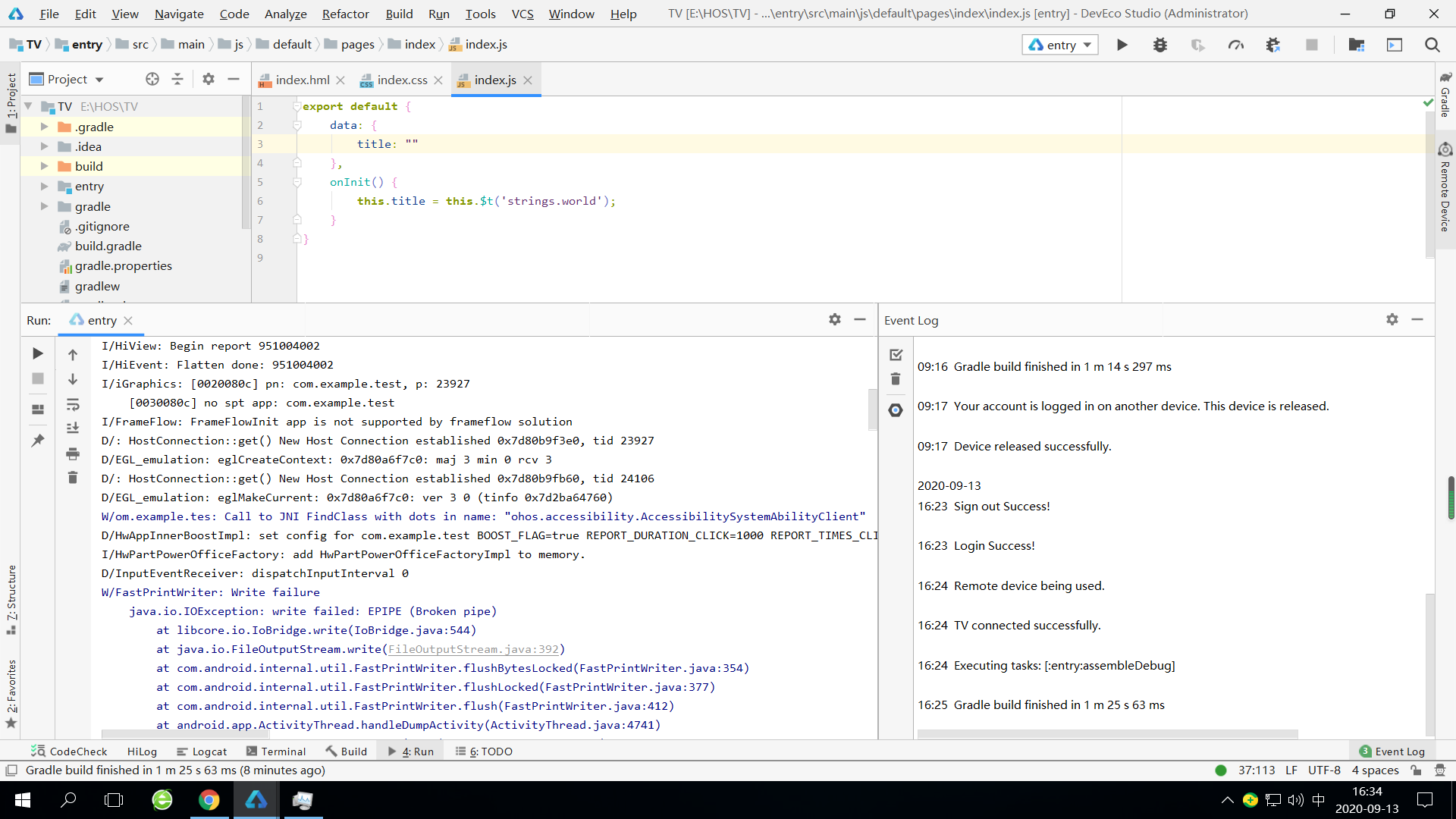Open Run panel settings gear
This screenshot has width=1456, height=819.
[x=835, y=319]
